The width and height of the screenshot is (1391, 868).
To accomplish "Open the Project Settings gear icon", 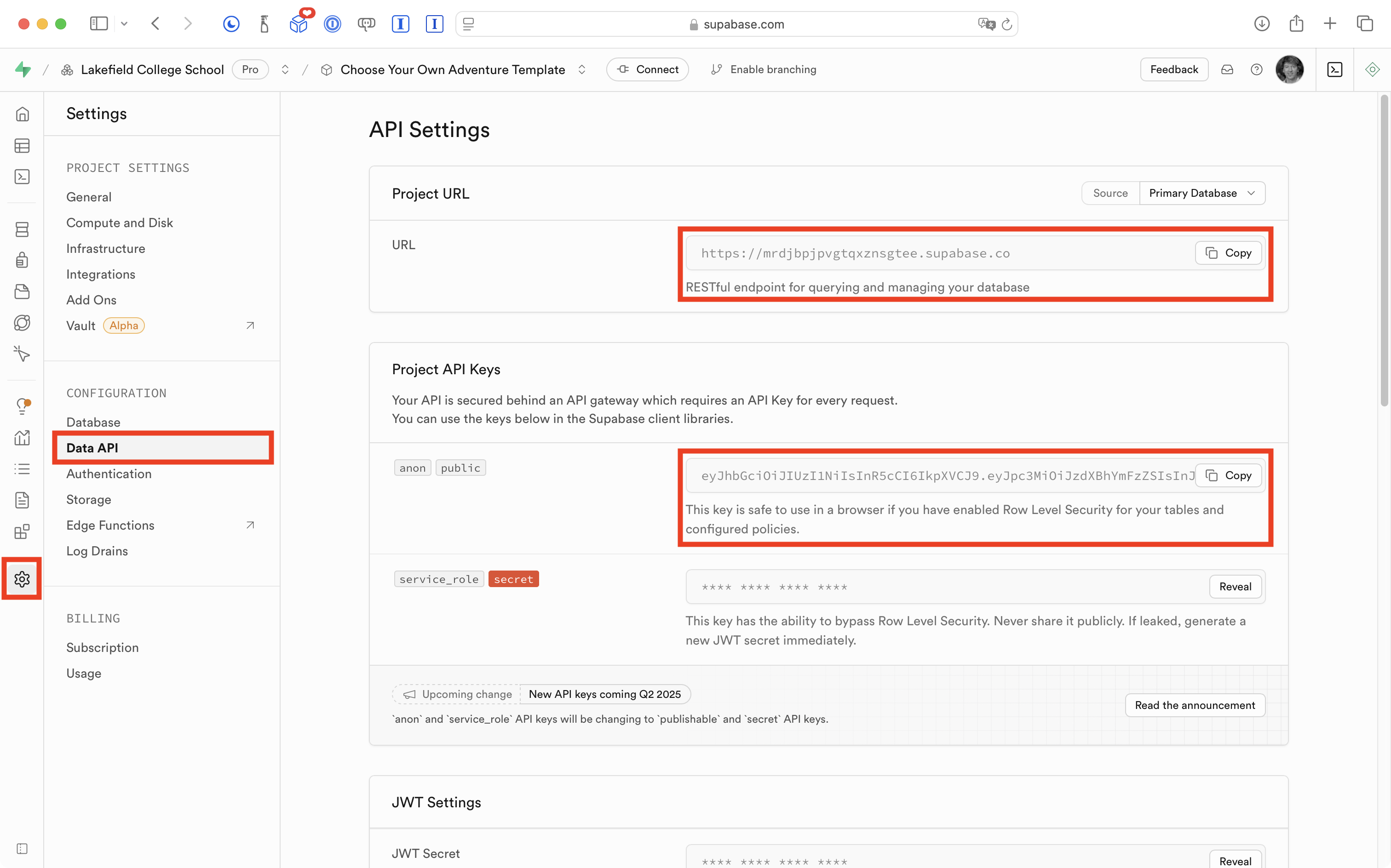I will [22, 579].
